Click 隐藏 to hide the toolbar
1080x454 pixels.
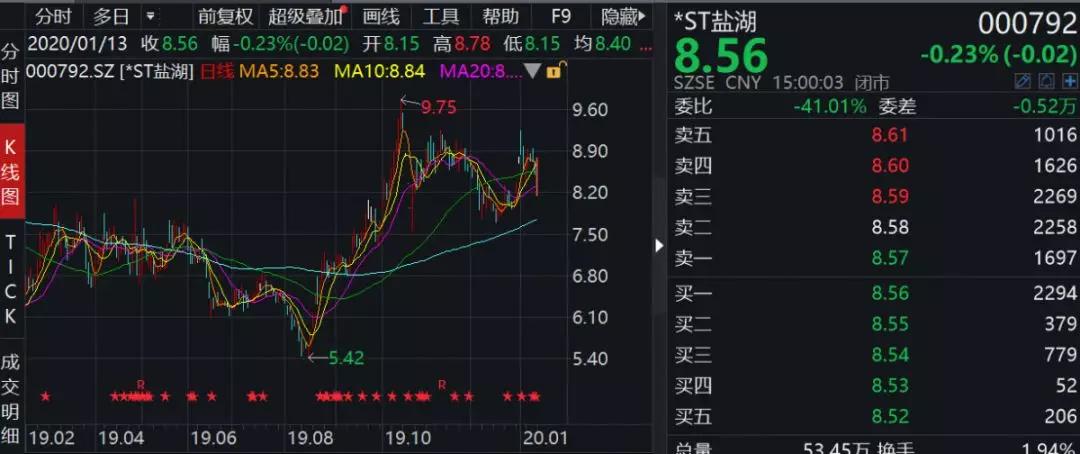click(x=623, y=15)
